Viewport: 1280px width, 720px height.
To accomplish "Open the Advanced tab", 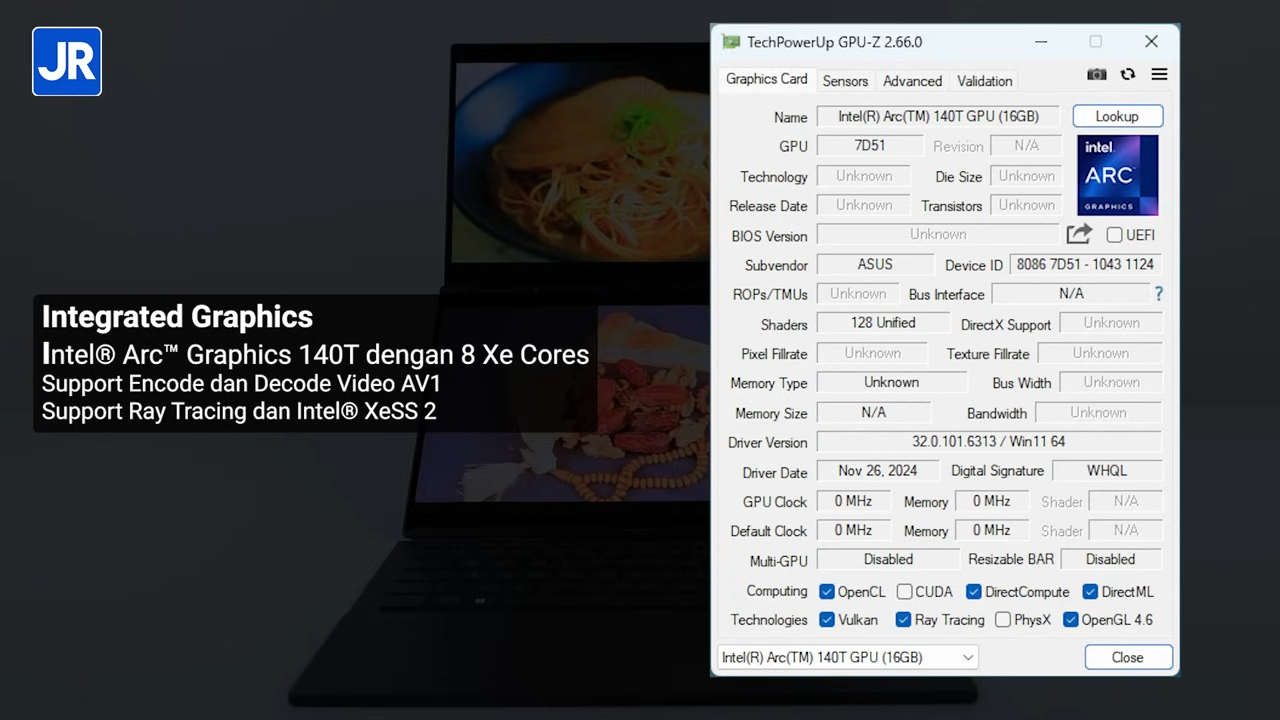I will click(x=912, y=81).
